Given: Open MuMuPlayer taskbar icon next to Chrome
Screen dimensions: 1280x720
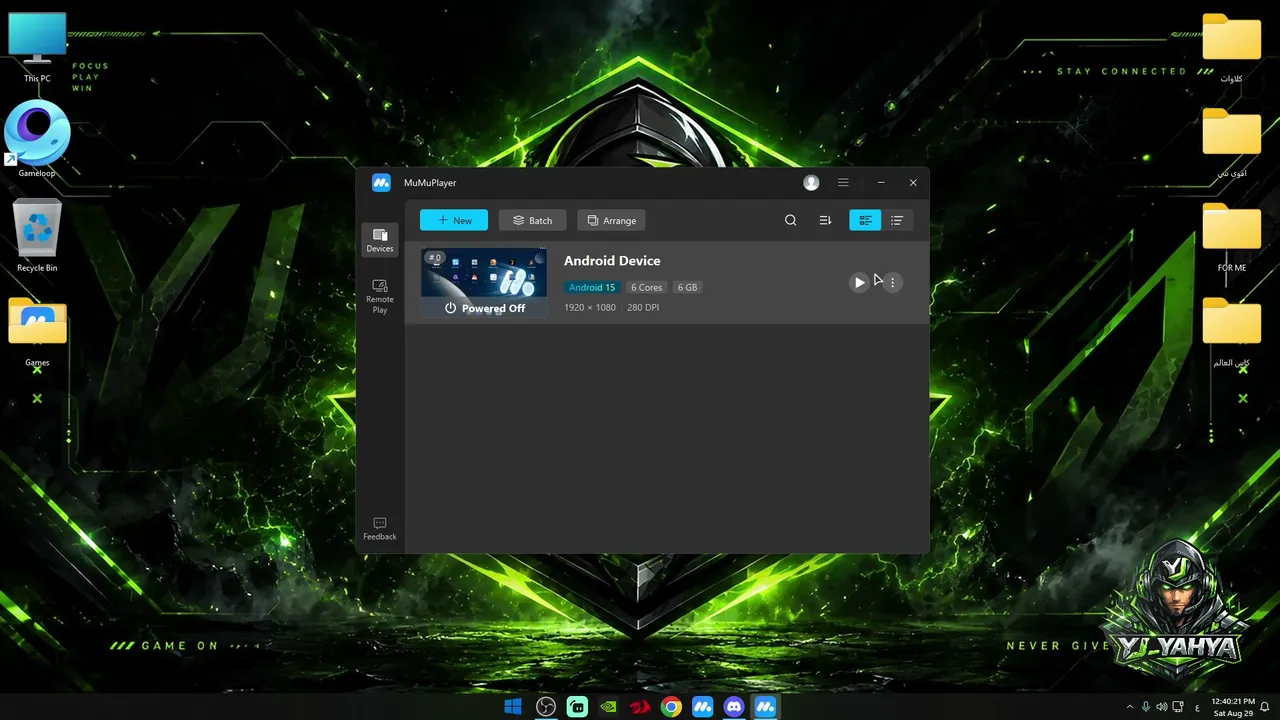Looking at the screenshot, I should [703, 707].
